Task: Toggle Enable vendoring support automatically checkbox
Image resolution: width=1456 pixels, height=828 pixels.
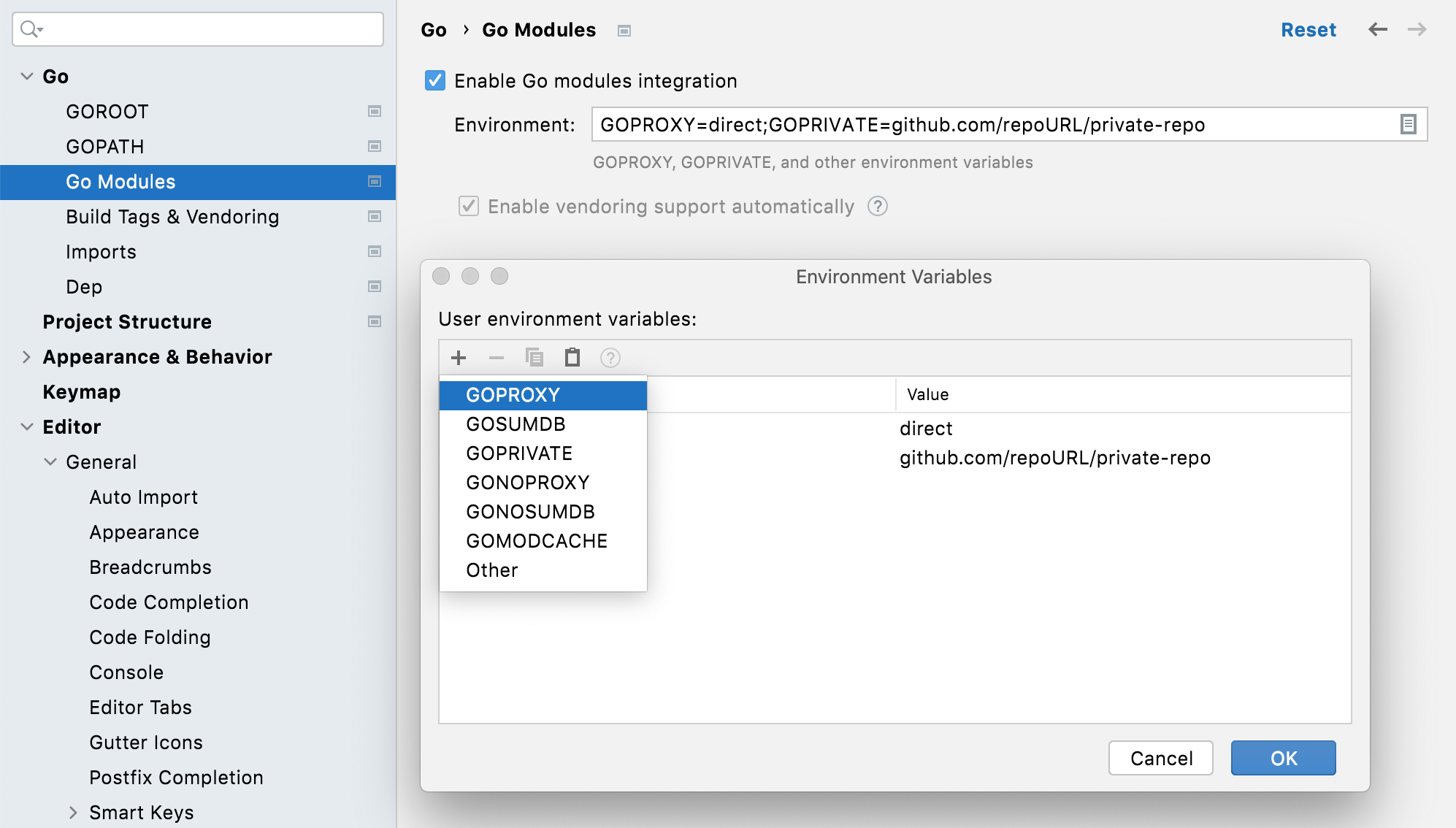Action: click(x=469, y=207)
